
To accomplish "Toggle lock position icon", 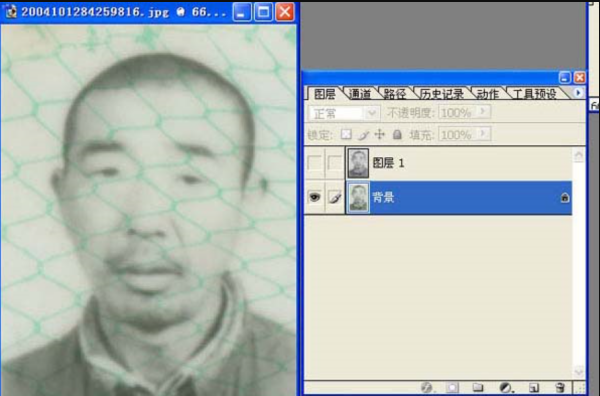I will click(x=380, y=134).
